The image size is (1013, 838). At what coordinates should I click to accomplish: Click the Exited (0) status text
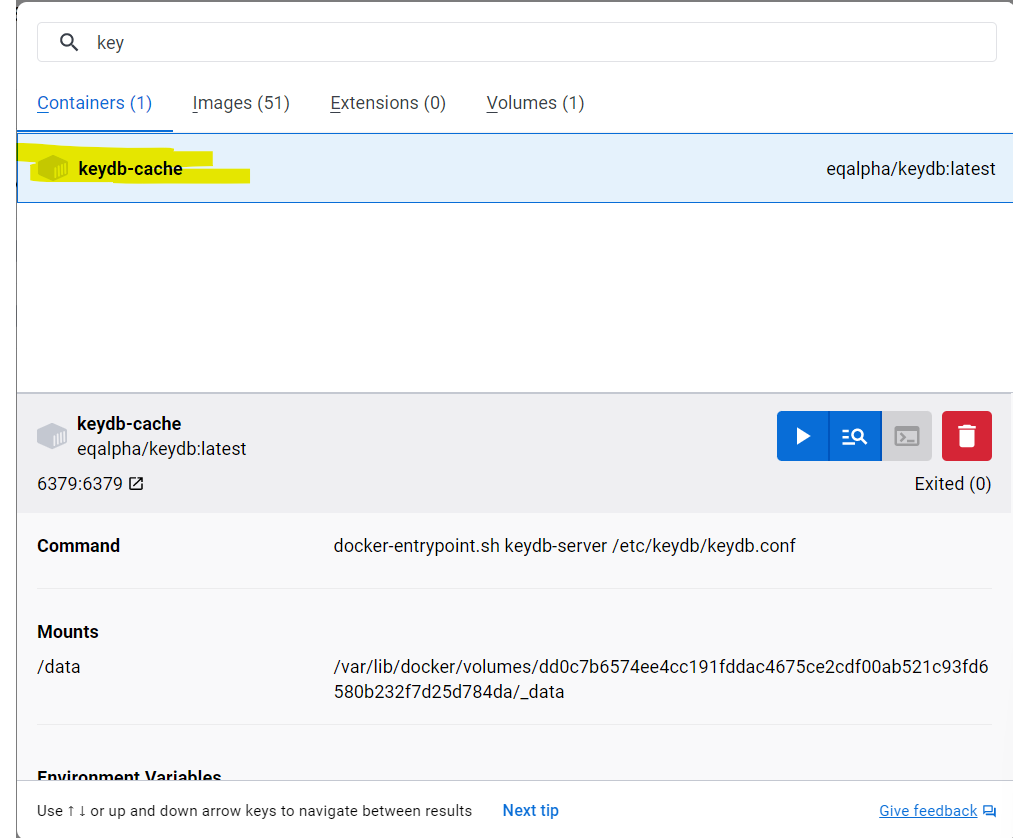pyautogui.click(x=952, y=483)
